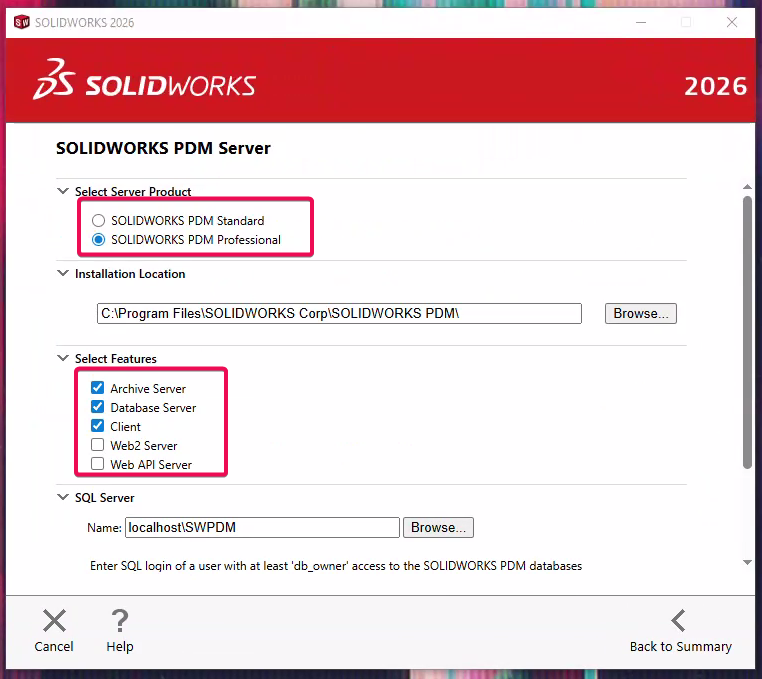
Task: Click the vertical scrollbar down arrow
Action: tap(747, 563)
